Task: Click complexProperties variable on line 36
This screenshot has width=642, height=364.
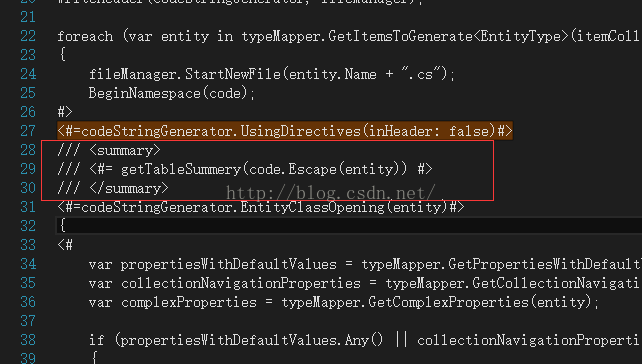Action: click(189, 302)
